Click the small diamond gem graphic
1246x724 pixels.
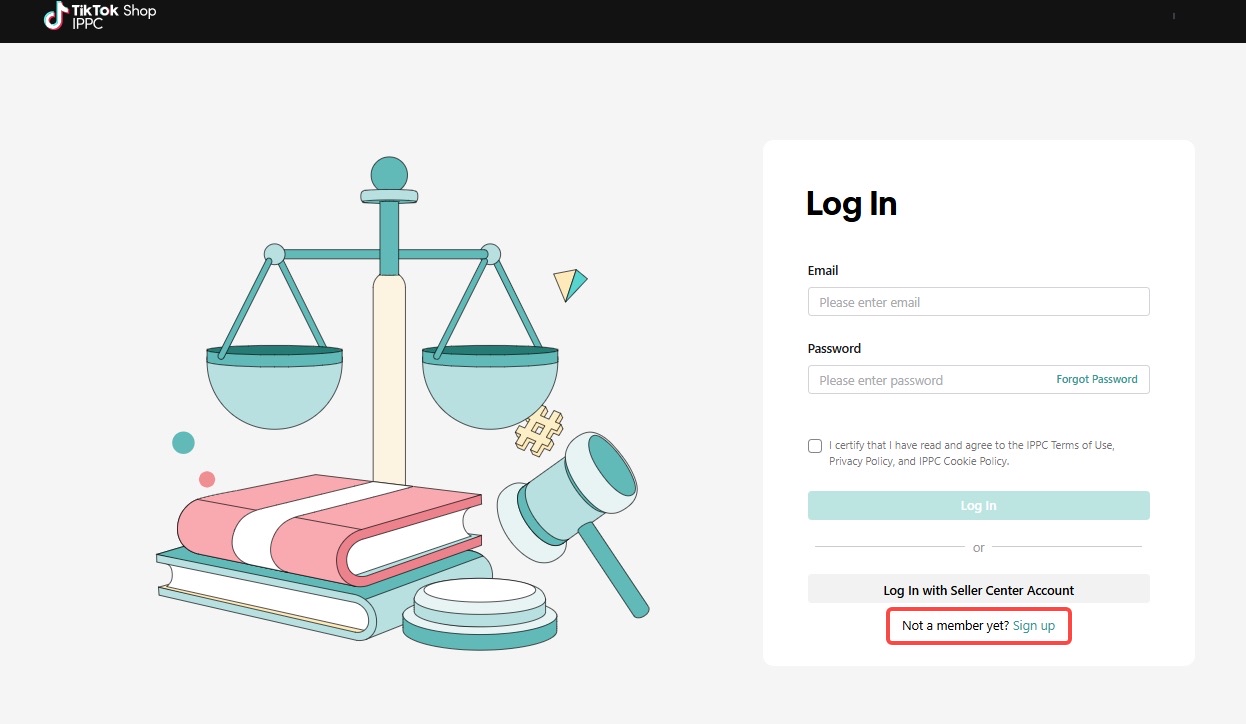coord(569,284)
